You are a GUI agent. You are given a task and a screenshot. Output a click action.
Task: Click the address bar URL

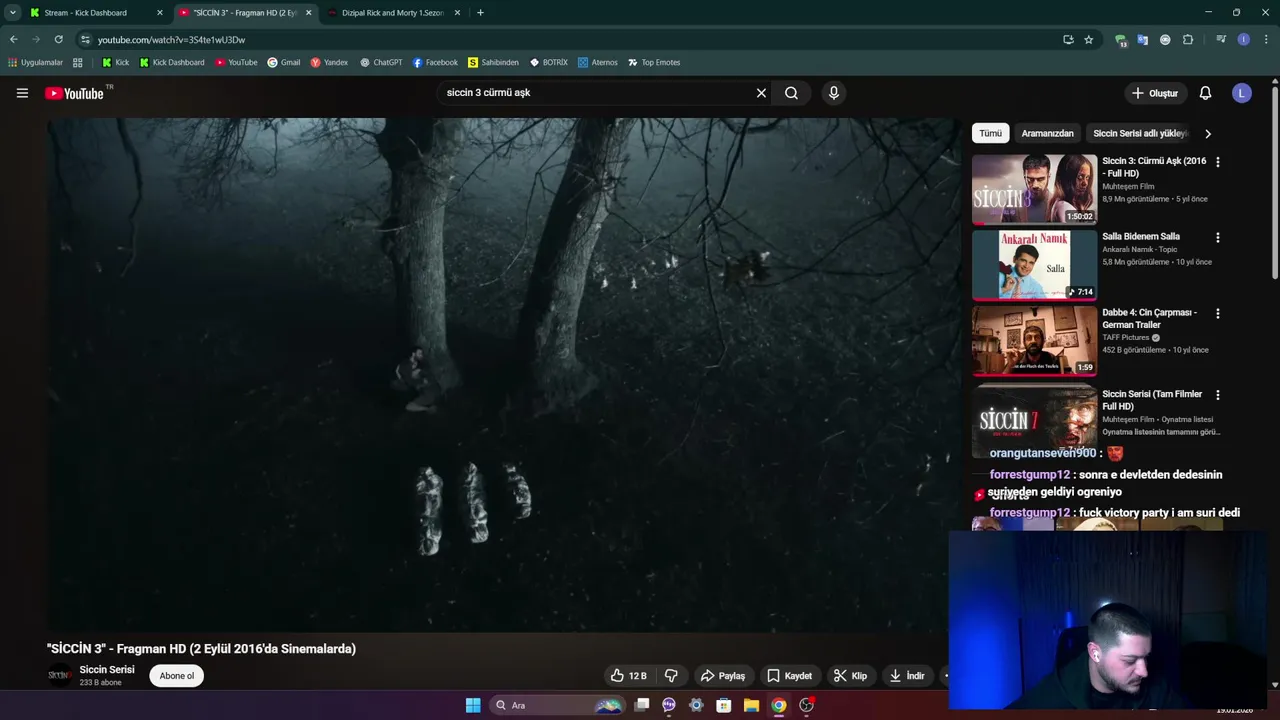tap(171, 40)
